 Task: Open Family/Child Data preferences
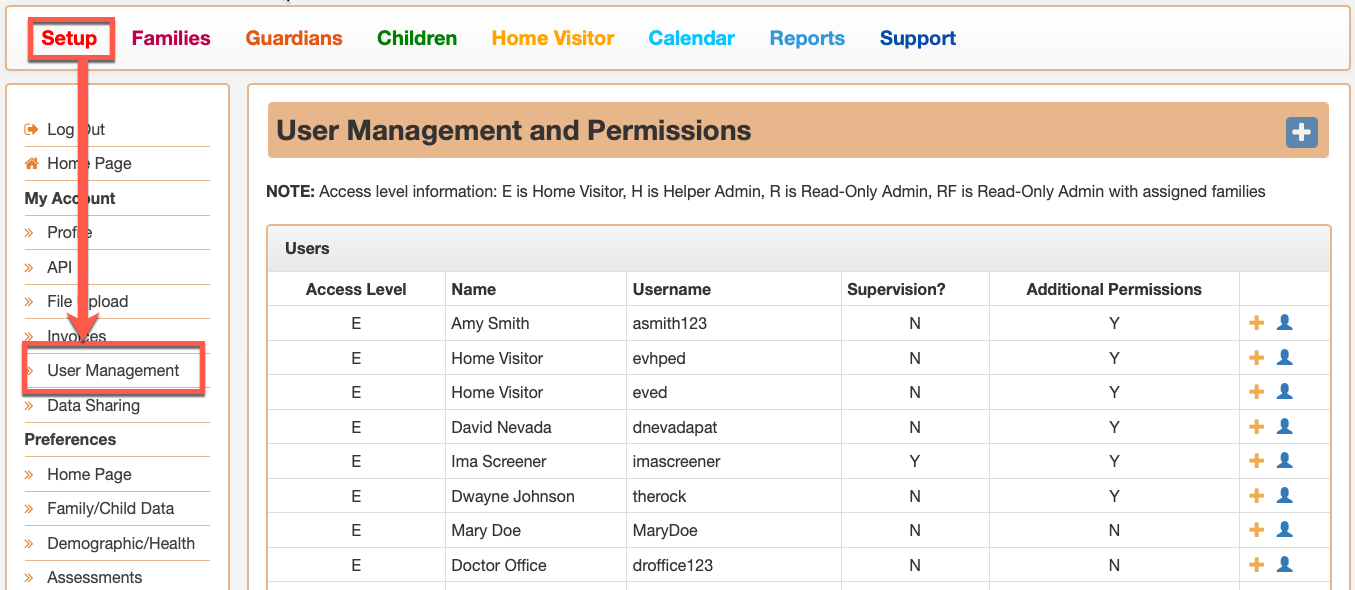pos(111,508)
